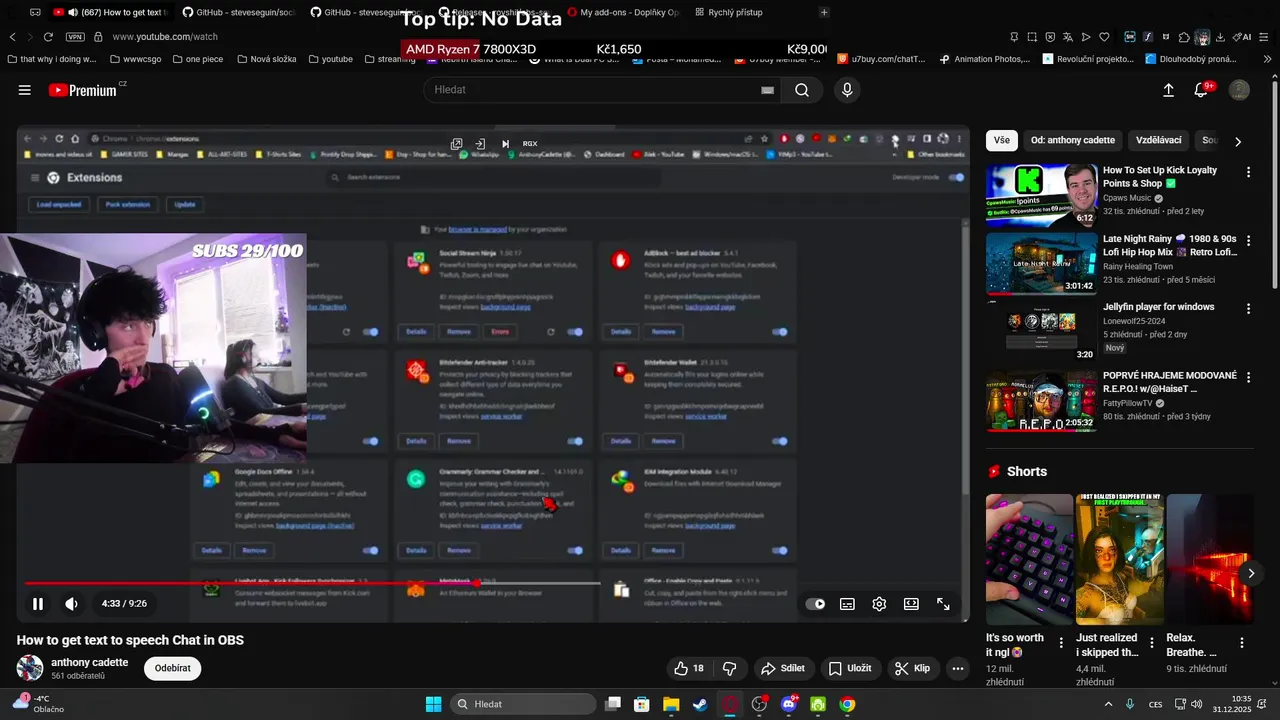1280x720 pixels.
Task: Expand hidden system tray icons
Action: click(1108, 704)
